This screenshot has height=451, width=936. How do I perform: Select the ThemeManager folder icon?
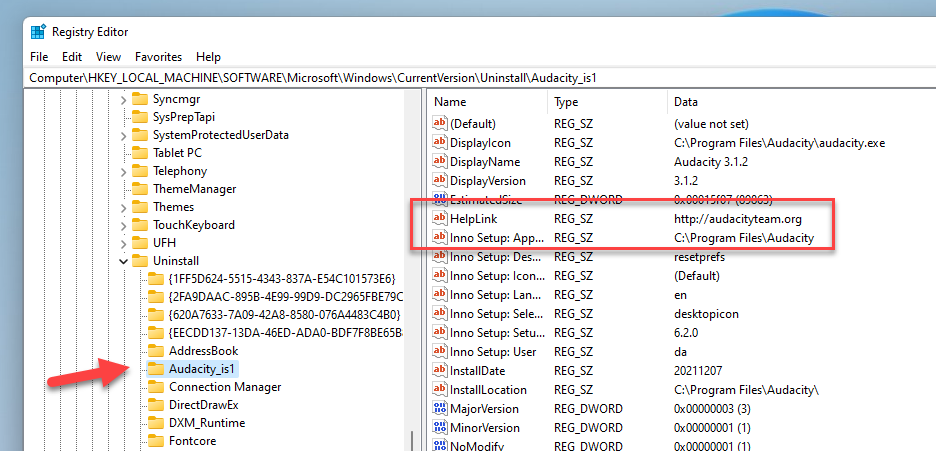pyautogui.click(x=140, y=189)
